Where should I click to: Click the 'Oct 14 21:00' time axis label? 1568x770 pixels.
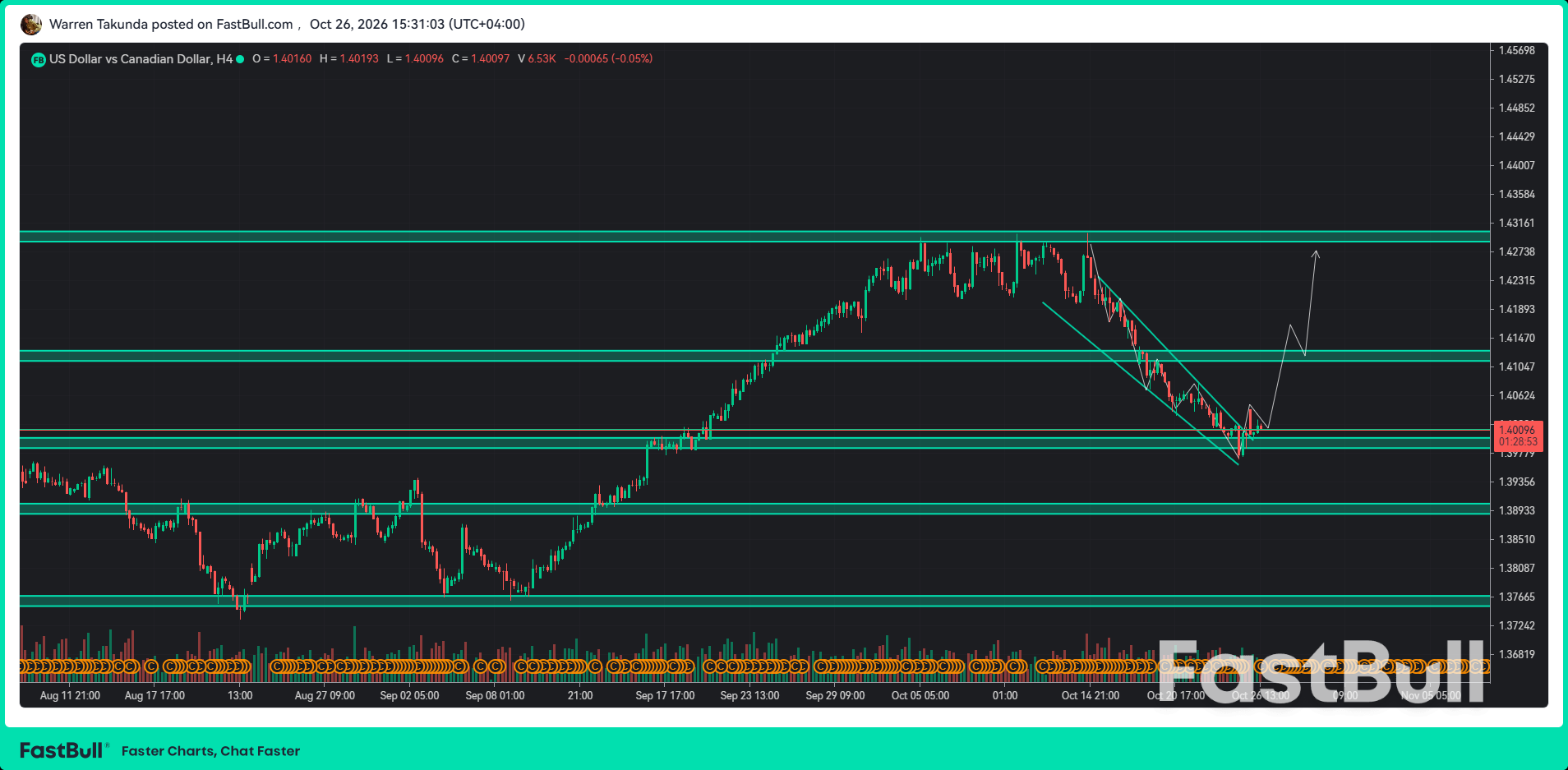pos(1091,696)
